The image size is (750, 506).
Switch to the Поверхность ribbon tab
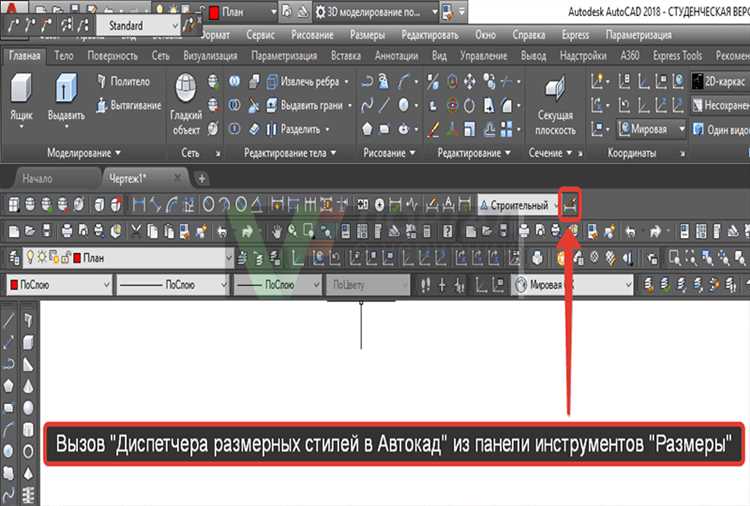tap(112, 56)
